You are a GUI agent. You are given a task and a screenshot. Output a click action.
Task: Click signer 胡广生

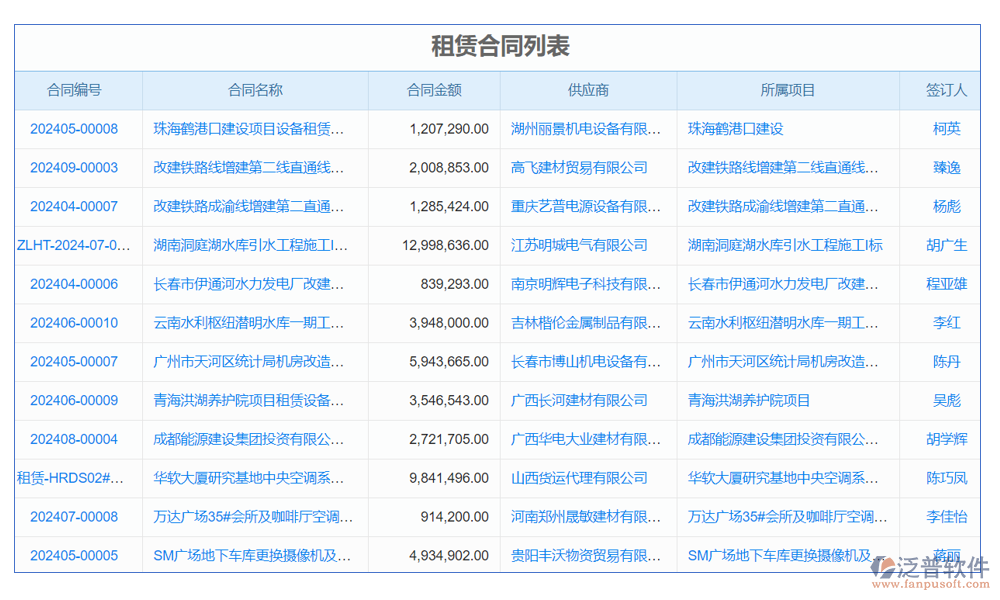click(946, 245)
